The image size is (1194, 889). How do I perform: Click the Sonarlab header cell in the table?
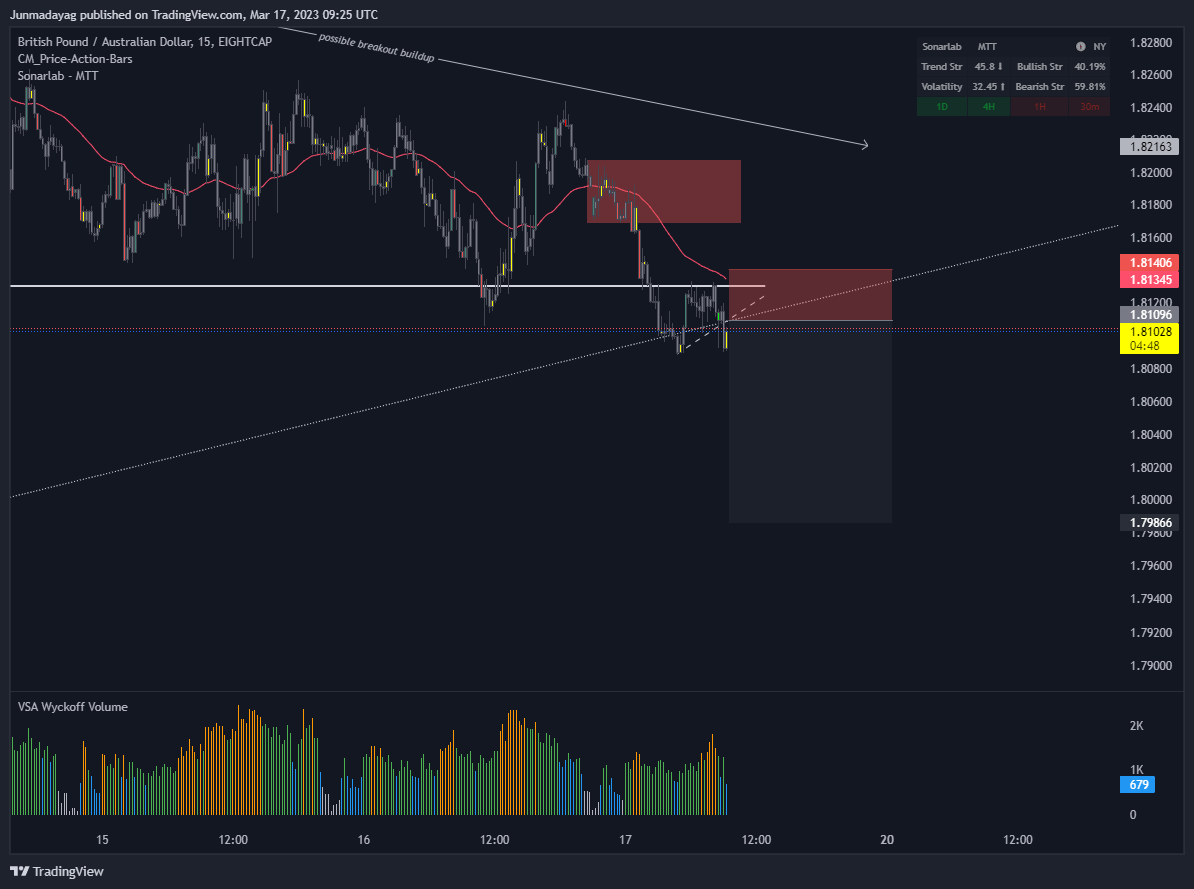point(941,46)
